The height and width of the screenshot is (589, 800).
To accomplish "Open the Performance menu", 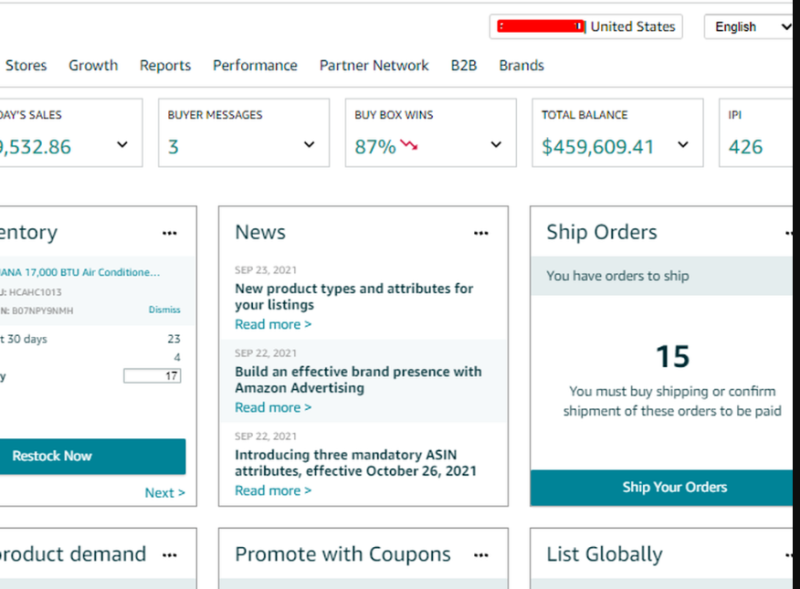I will pos(255,65).
